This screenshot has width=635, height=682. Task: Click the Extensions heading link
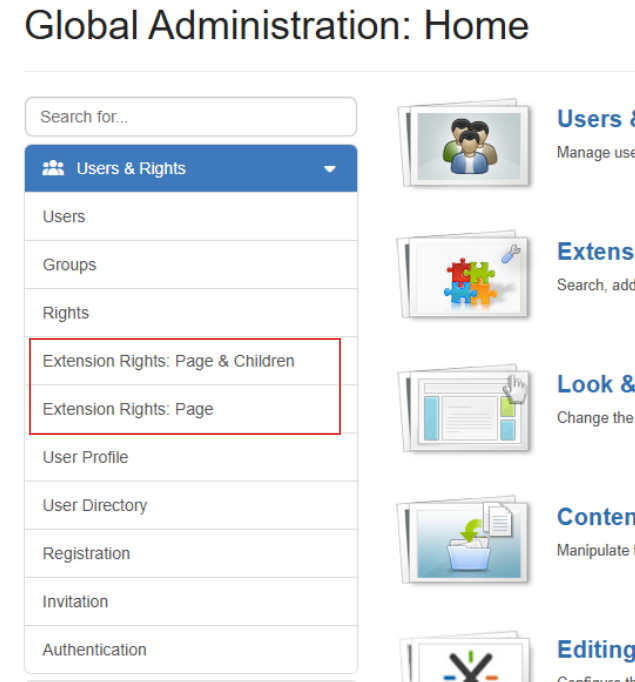click(x=595, y=251)
